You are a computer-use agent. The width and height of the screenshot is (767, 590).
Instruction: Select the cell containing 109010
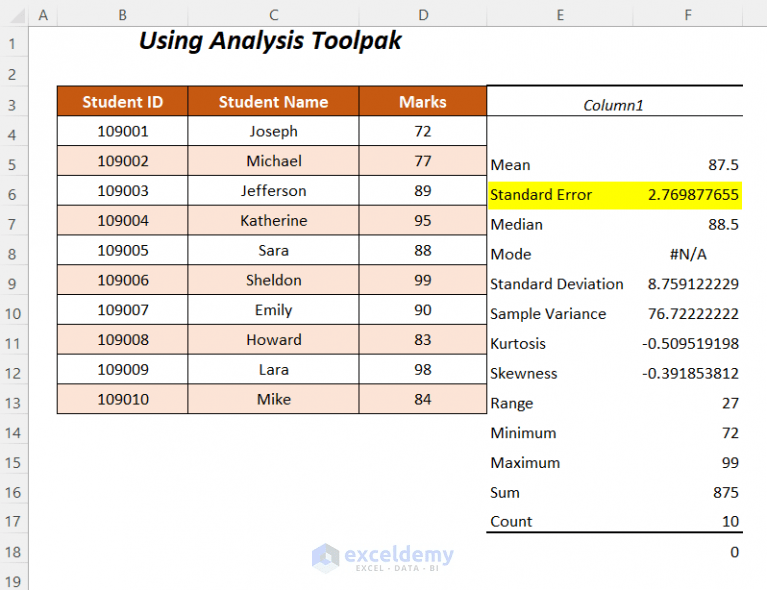[122, 399]
